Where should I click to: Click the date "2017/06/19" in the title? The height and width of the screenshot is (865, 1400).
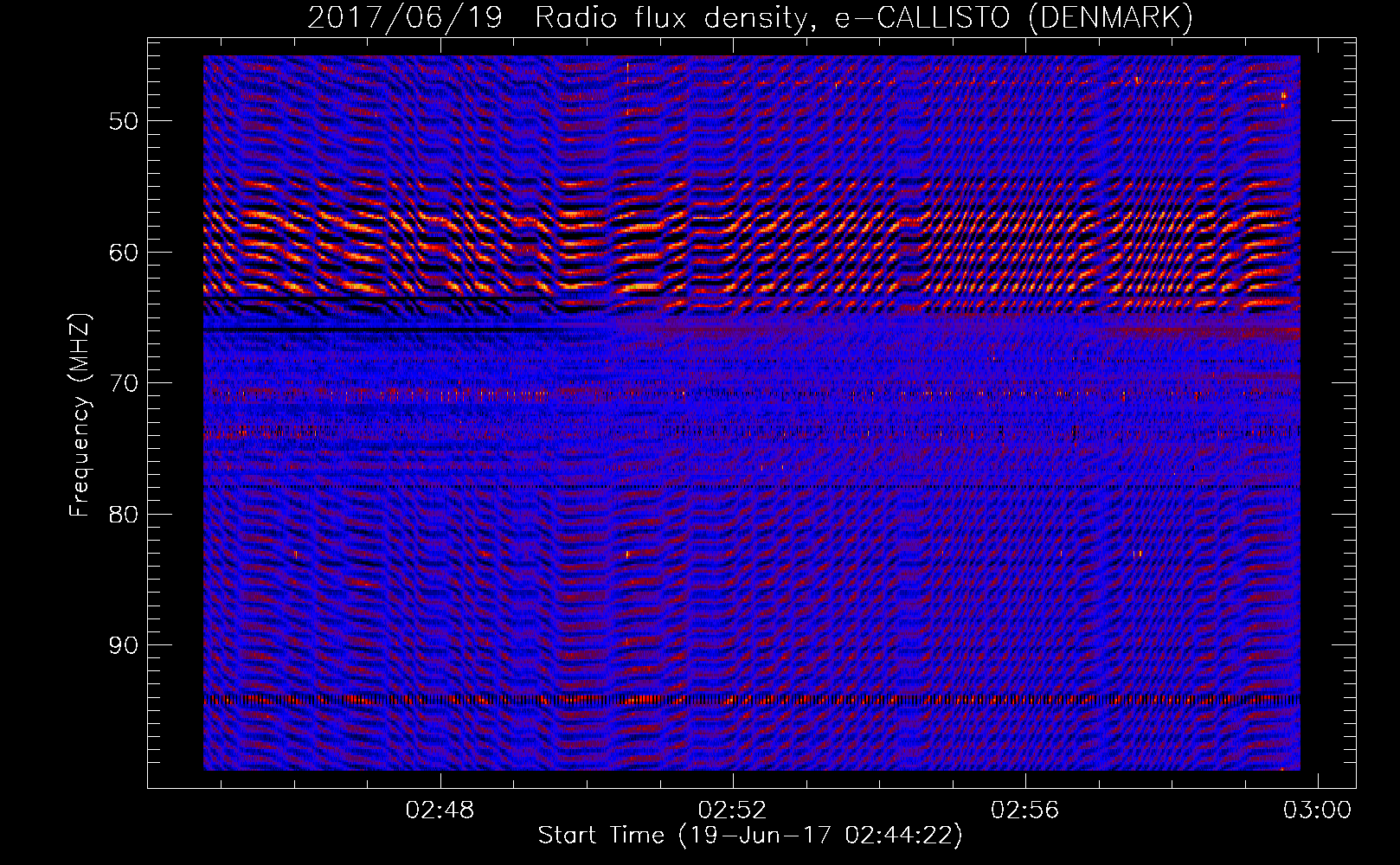coord(405,18)
